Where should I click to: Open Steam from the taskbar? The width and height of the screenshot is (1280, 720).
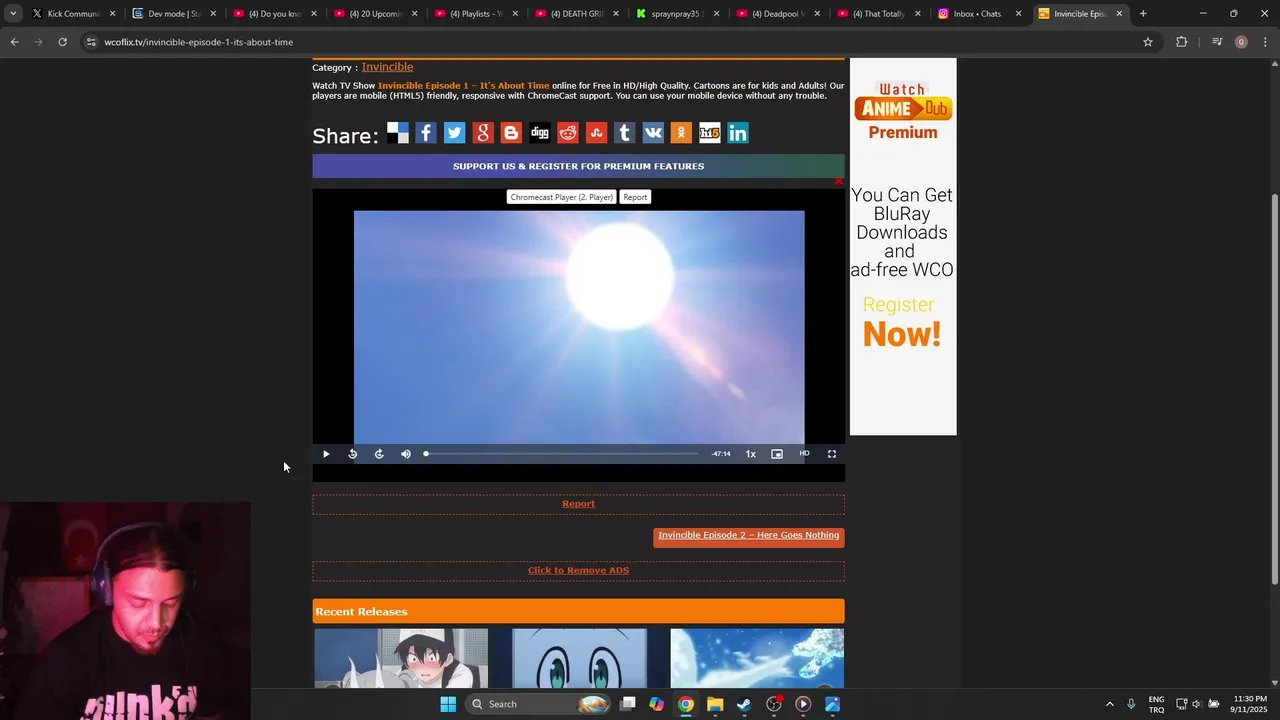pos(744,704)
